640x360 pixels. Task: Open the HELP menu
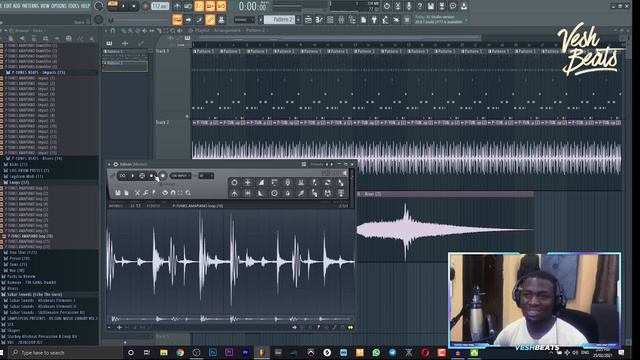tap(85, 6)
